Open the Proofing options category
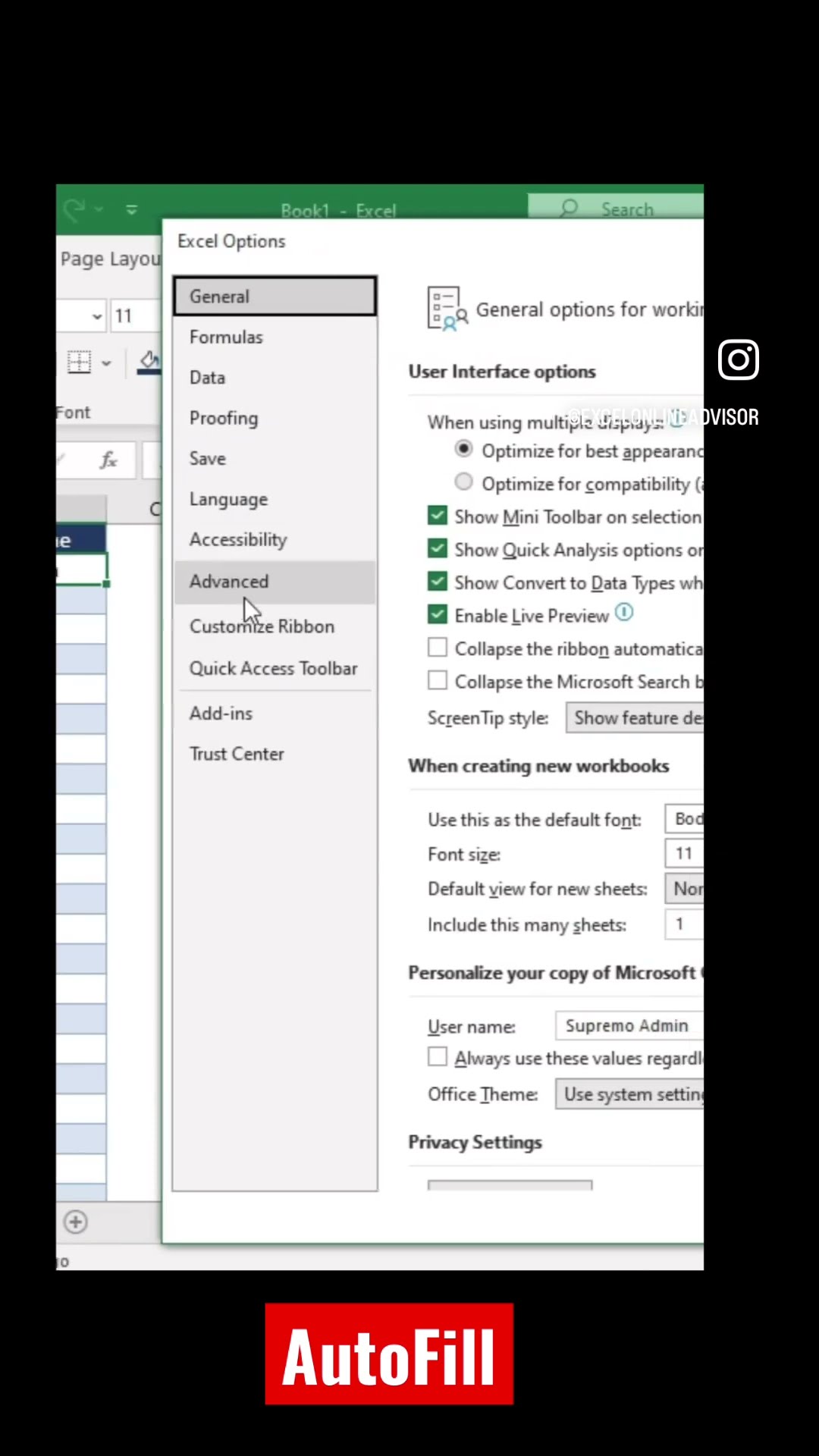Viewport: 819px width, 1456px height. [x=275, y=418]
